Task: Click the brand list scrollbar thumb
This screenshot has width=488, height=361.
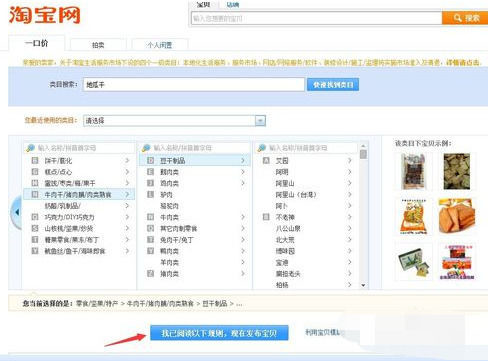Action: click(363, 154)
